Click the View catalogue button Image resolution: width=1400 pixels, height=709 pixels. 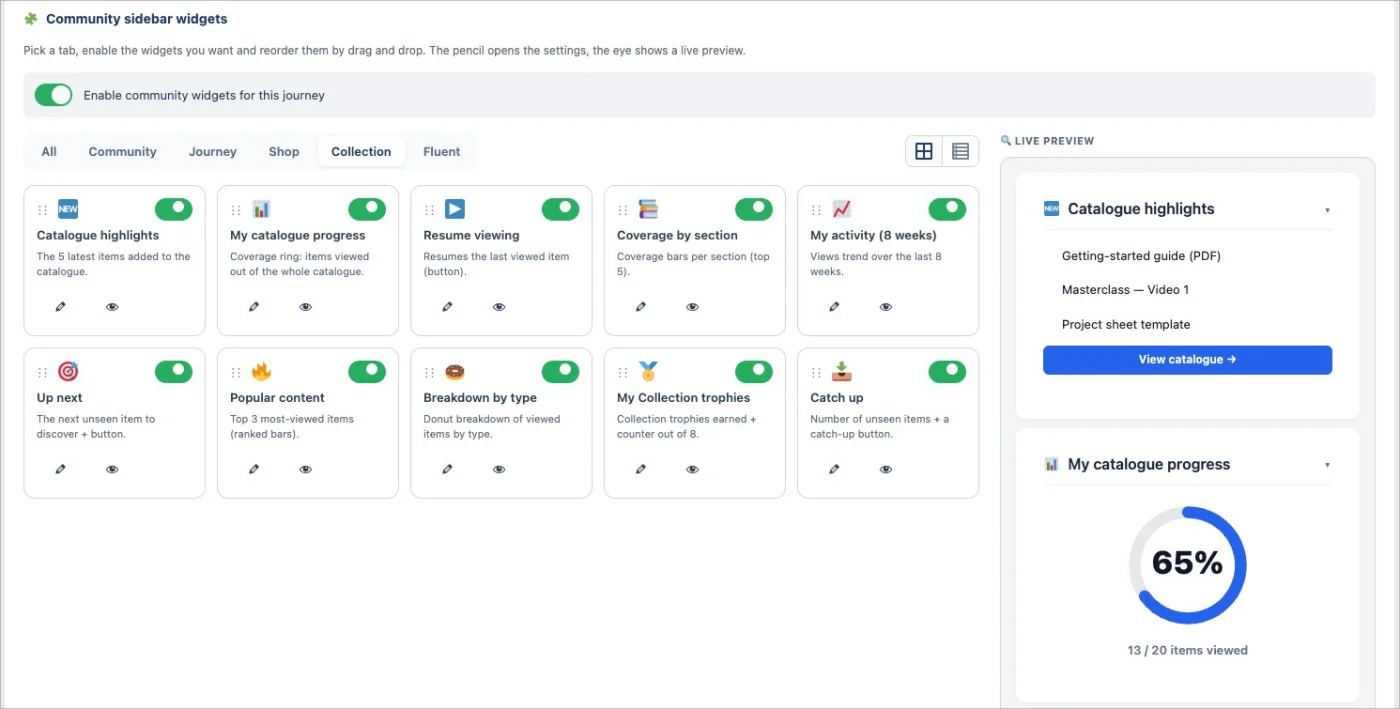click(x=1187, y=360)
